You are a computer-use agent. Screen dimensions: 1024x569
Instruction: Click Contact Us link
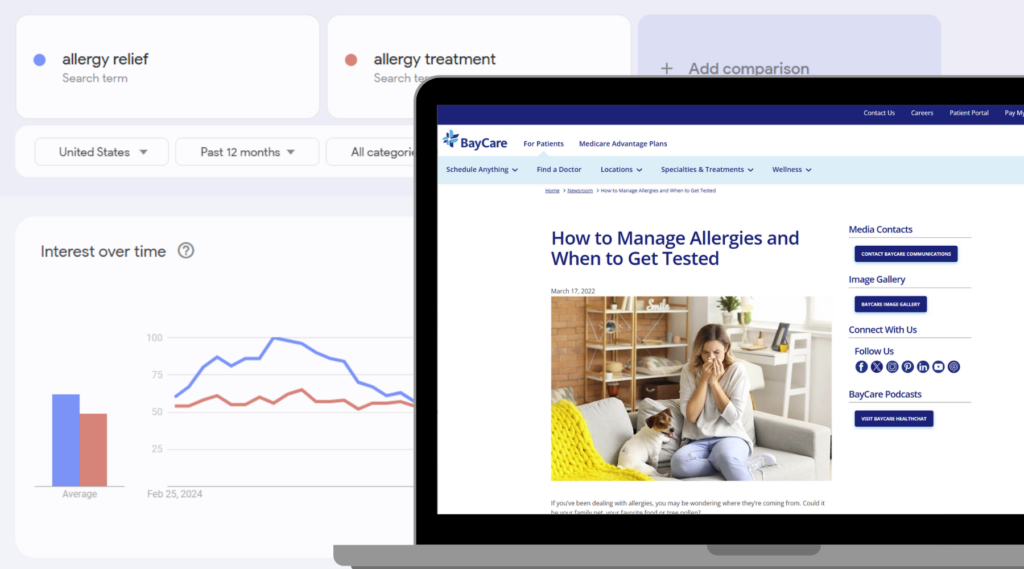point(879,113)
